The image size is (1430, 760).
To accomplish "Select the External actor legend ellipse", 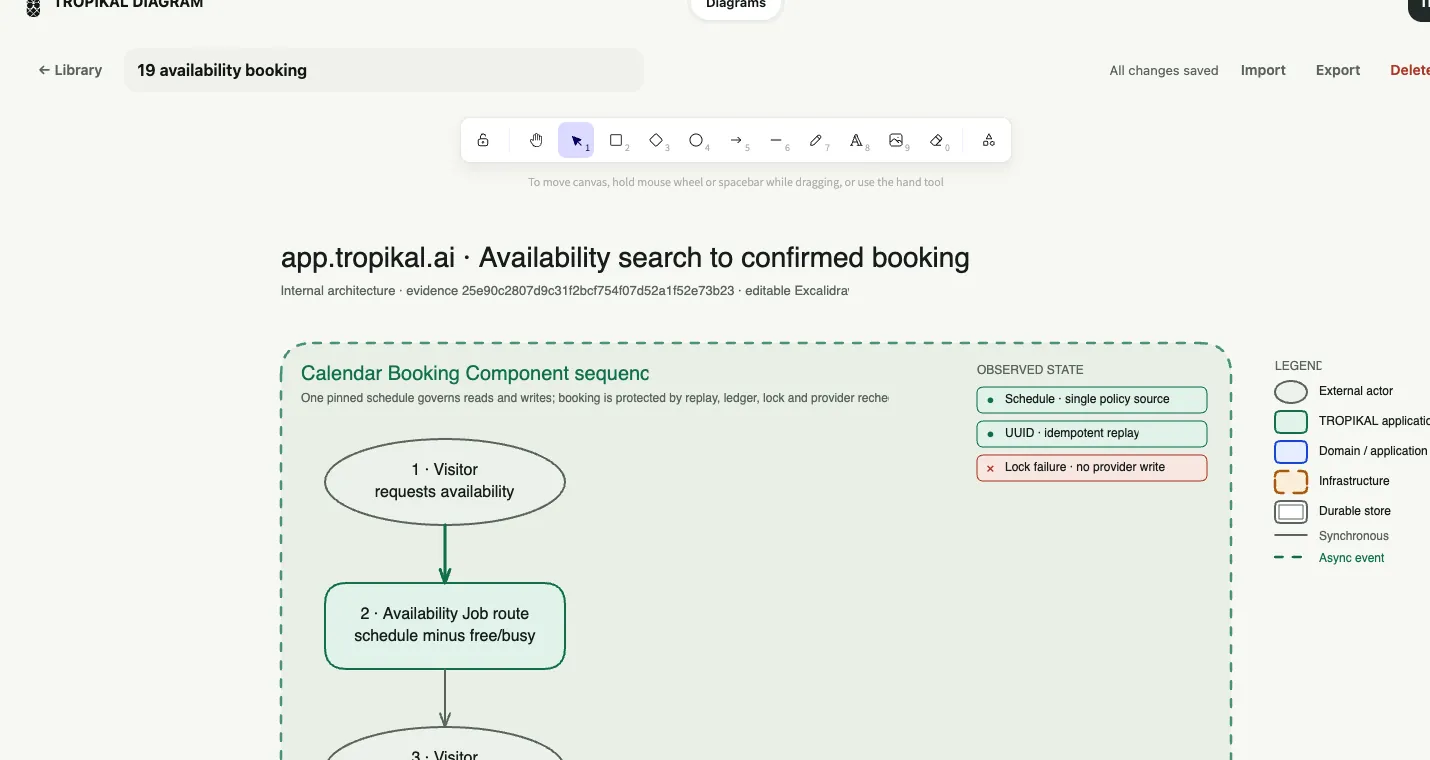I will click(1291, 391).
